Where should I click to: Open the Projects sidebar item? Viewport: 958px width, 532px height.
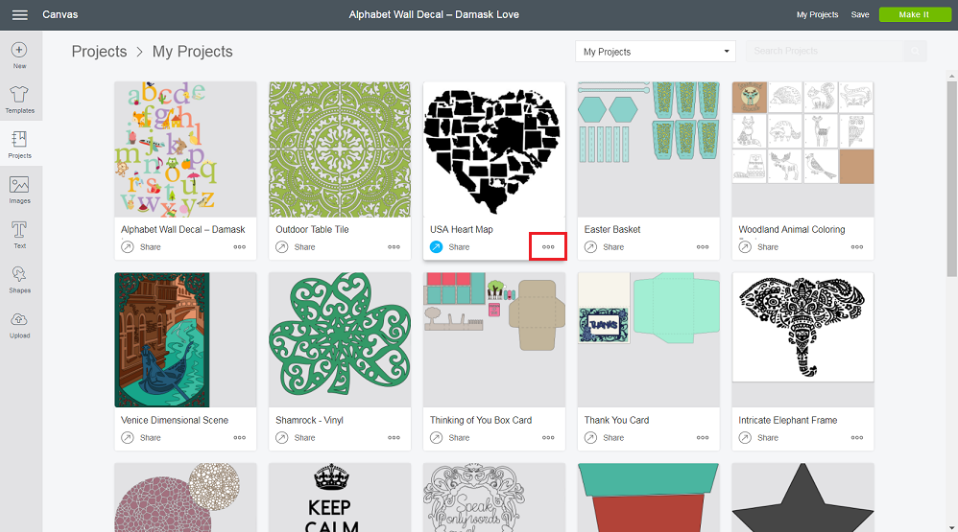[20, 145]
